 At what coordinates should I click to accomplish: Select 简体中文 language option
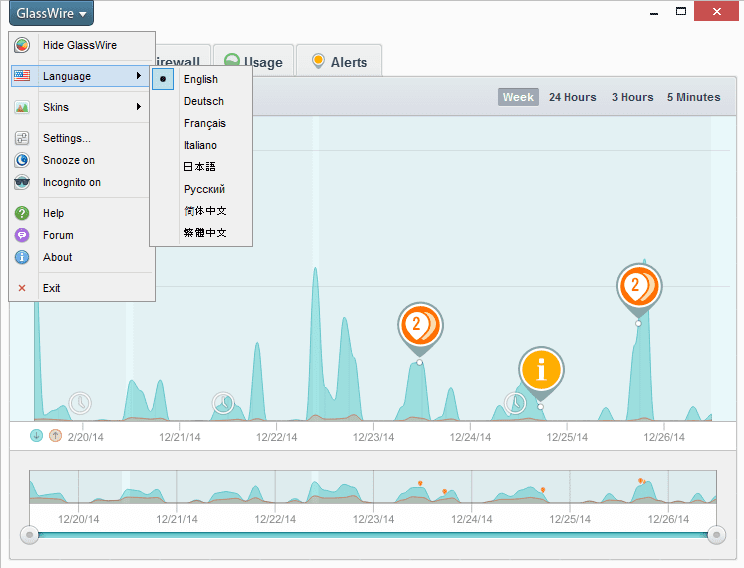[x=201, y=211]
